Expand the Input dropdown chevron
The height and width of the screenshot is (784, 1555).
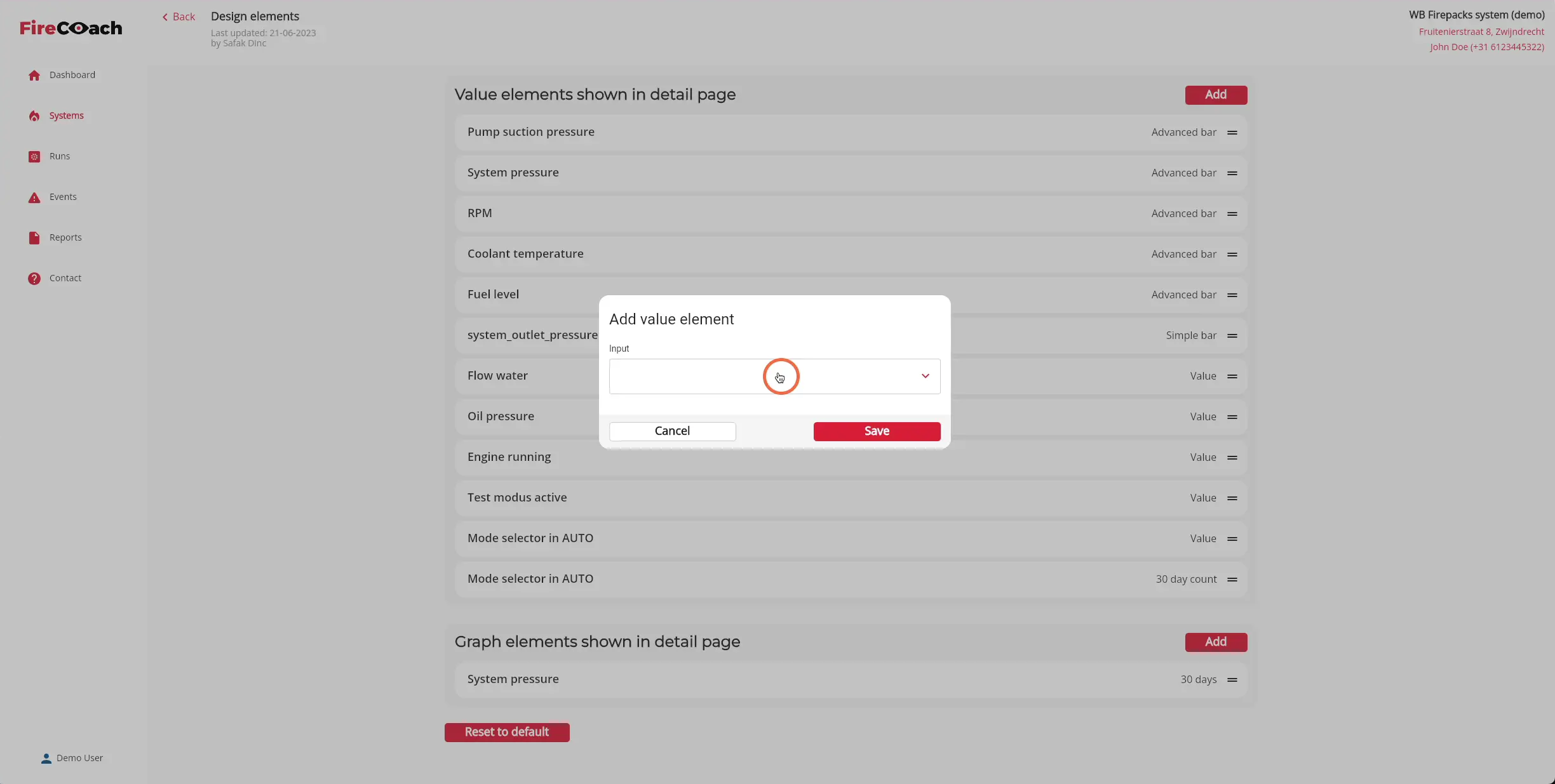point(926,376)
